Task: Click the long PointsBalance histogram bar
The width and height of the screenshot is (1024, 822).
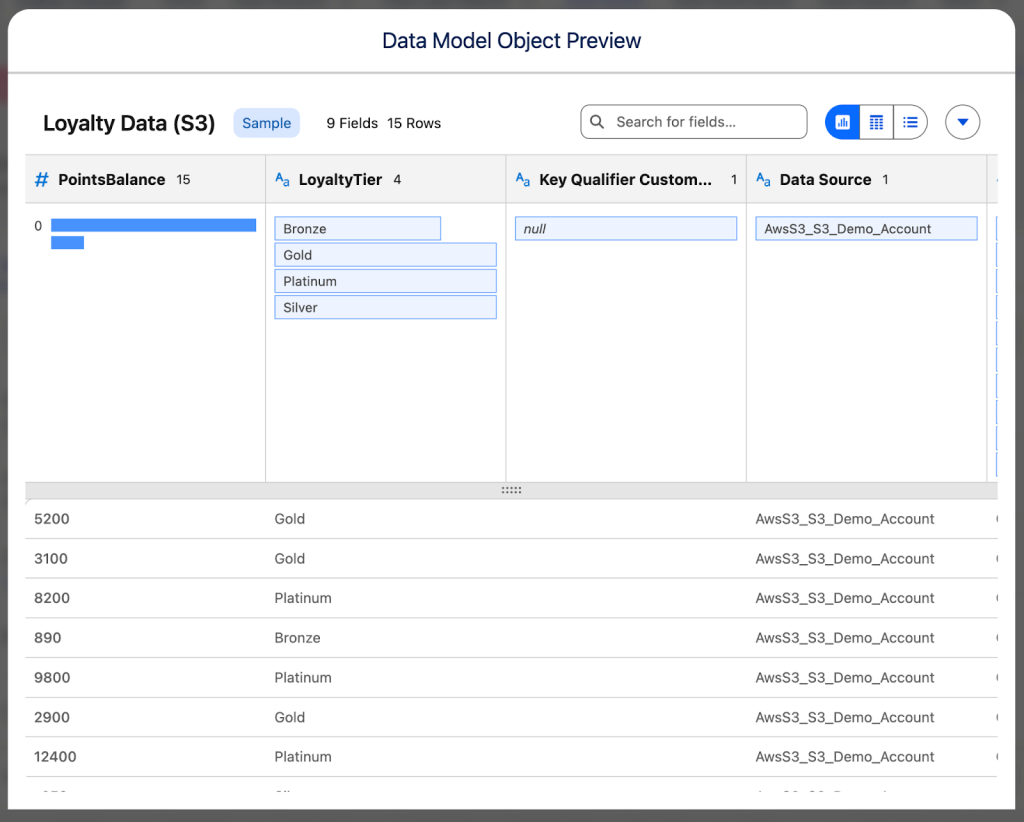Action: tap(153, 225)
